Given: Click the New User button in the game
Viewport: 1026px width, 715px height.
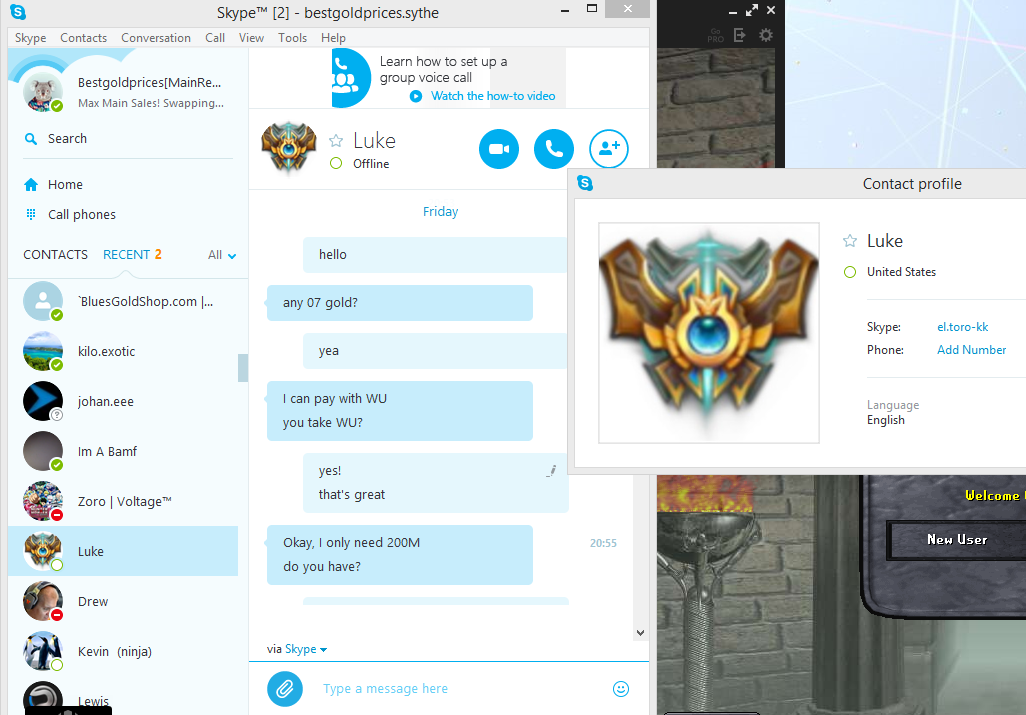Looking at the screenshot, I should [x=957, y=540].
